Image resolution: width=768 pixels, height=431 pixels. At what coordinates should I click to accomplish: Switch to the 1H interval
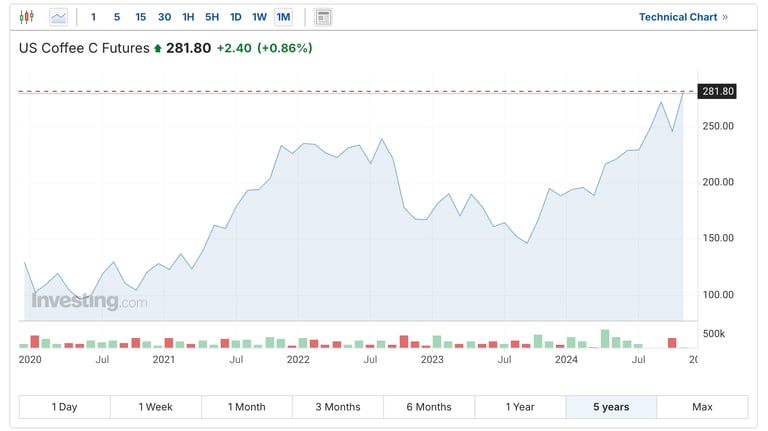188,17
